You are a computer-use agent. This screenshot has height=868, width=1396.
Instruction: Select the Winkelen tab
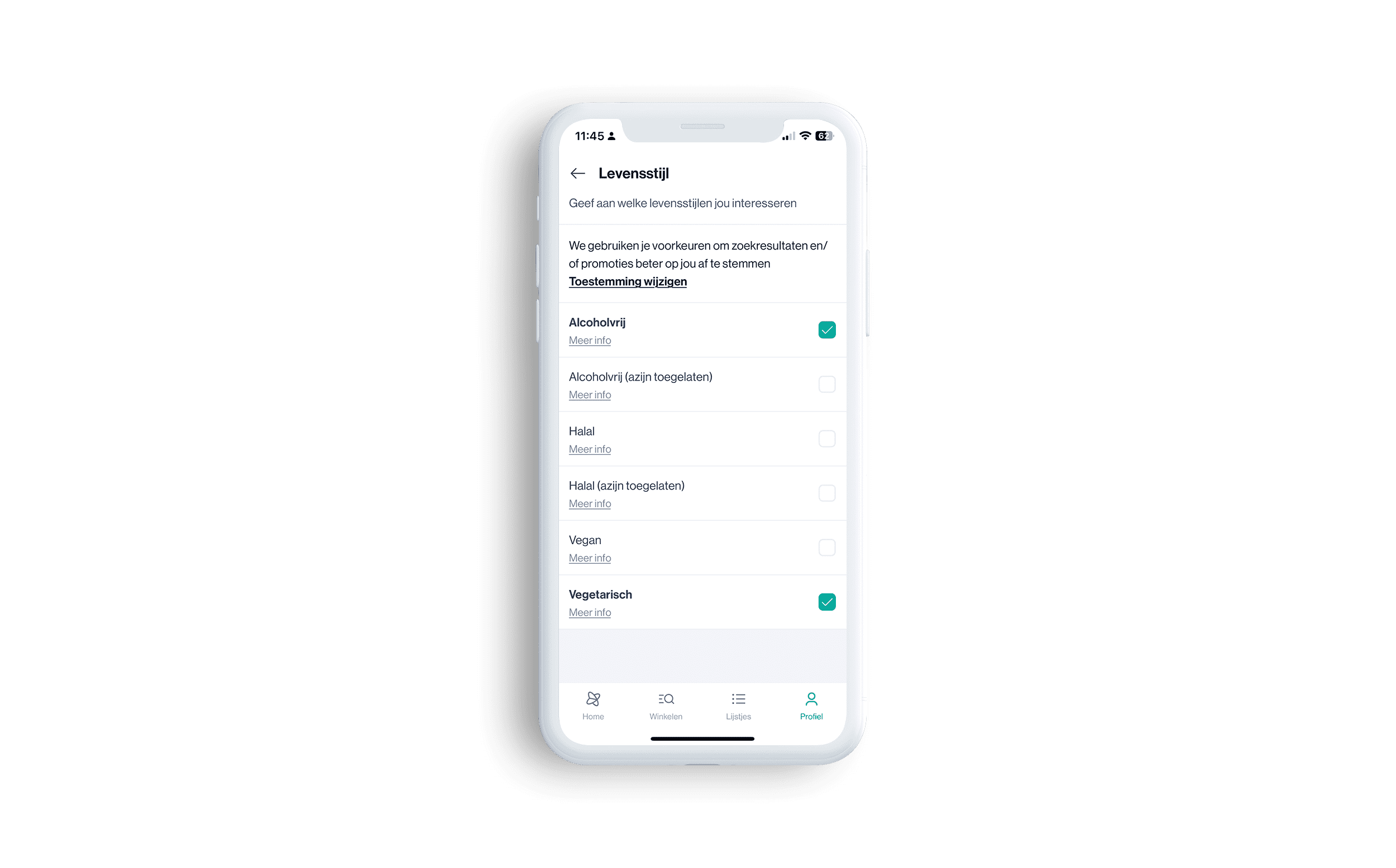coord(665,705)
